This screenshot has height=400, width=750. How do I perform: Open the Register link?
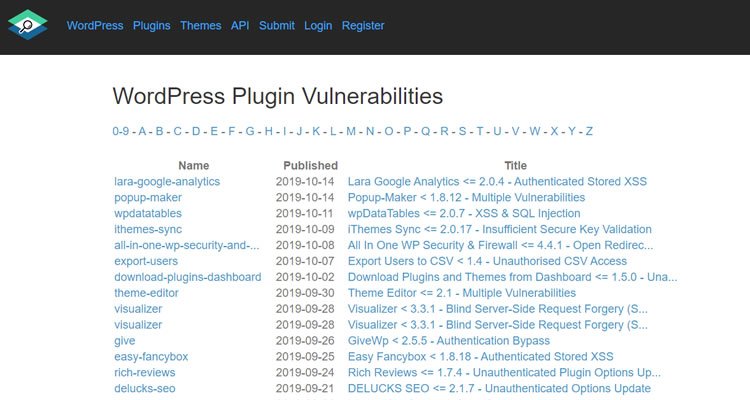click(363, 26)
